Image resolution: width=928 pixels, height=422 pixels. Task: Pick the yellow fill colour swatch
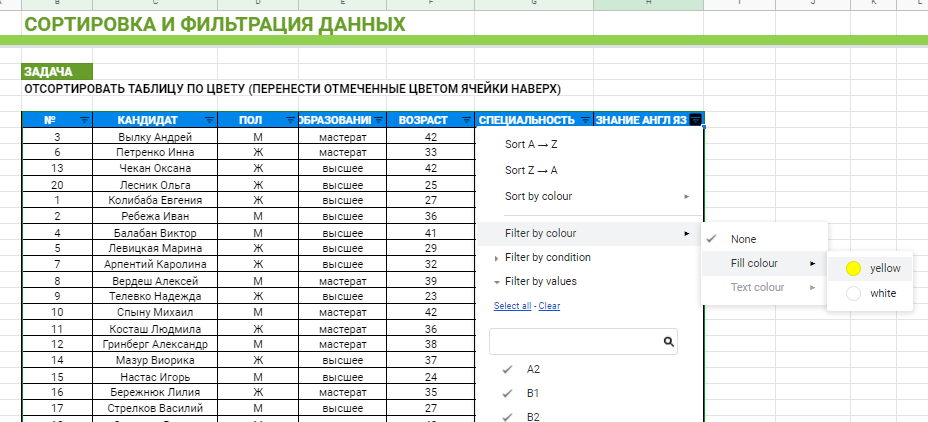(x=853, y=268)
